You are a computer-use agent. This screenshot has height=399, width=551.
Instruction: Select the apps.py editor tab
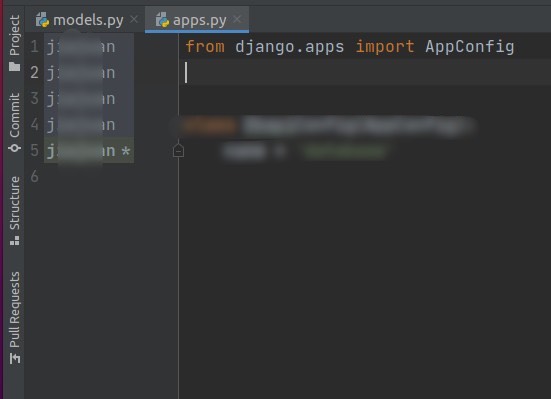pos(199,20)
